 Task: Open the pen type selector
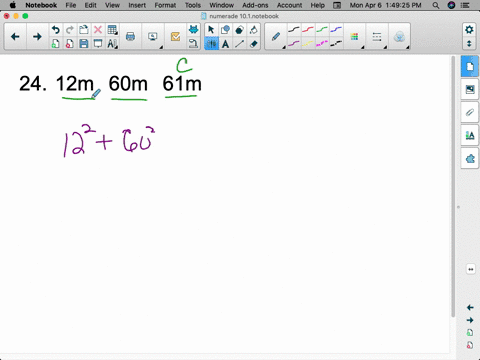pyautogui.click(x=276, y=37)
